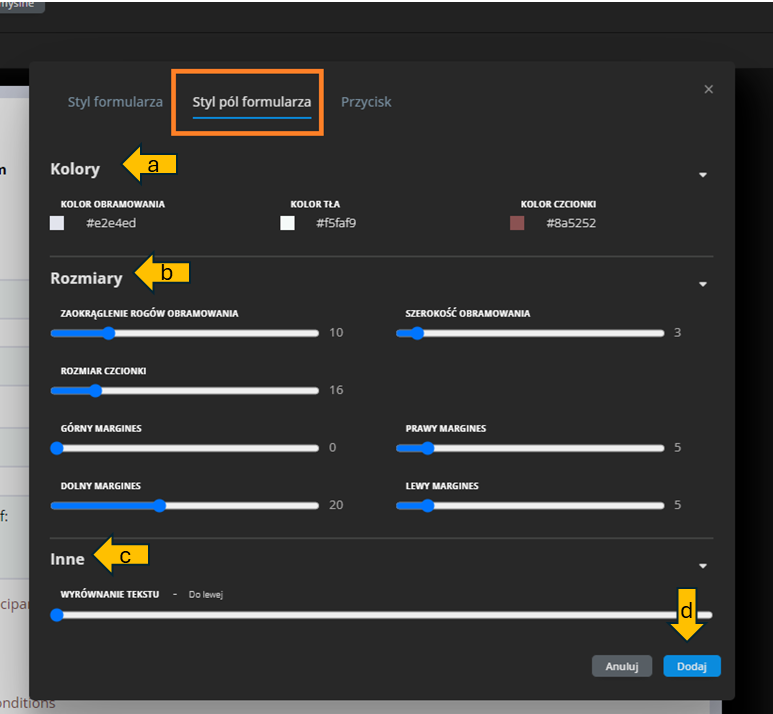Image resolution: width=773 pixels, height=714 pixels.
Task: Collapse the Kolory section arrow
Action: click(703, 175)
